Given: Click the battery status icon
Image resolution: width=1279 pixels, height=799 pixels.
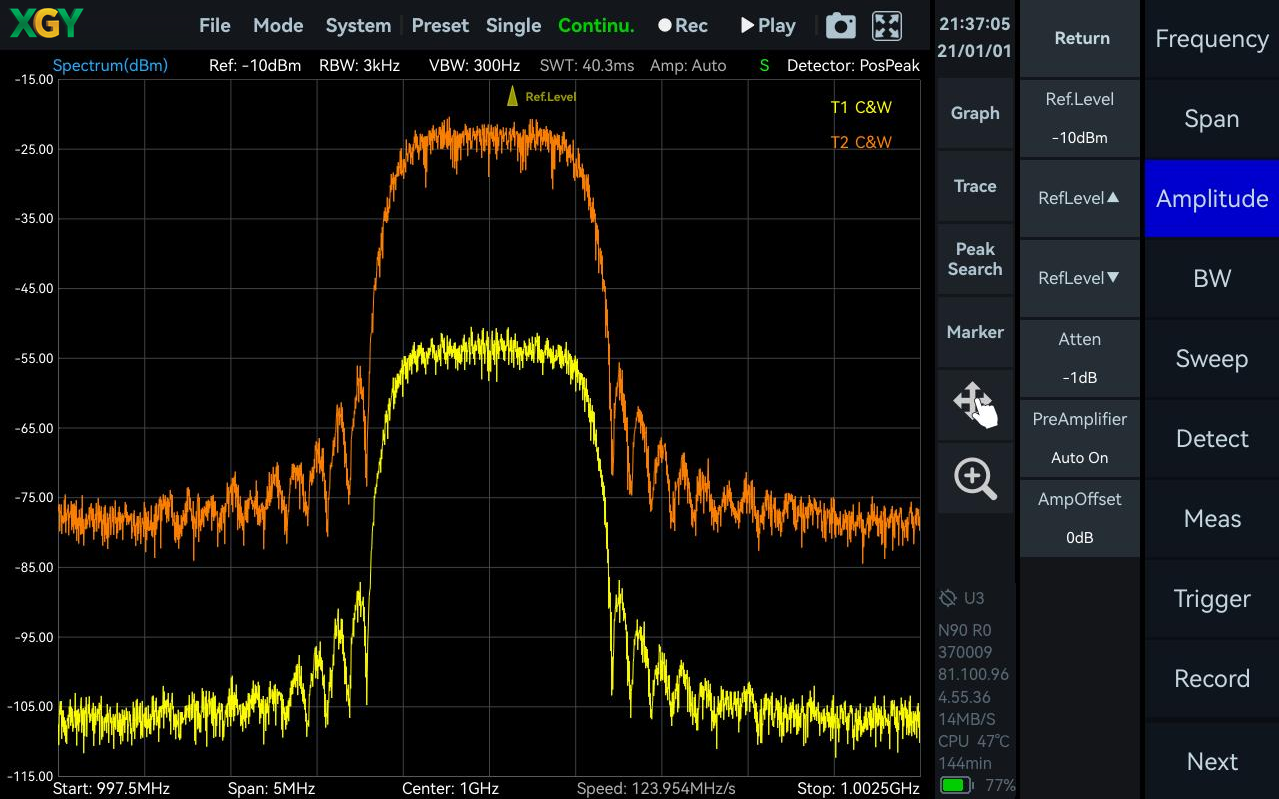Looking at the screenshot, I should pos(957,785).
